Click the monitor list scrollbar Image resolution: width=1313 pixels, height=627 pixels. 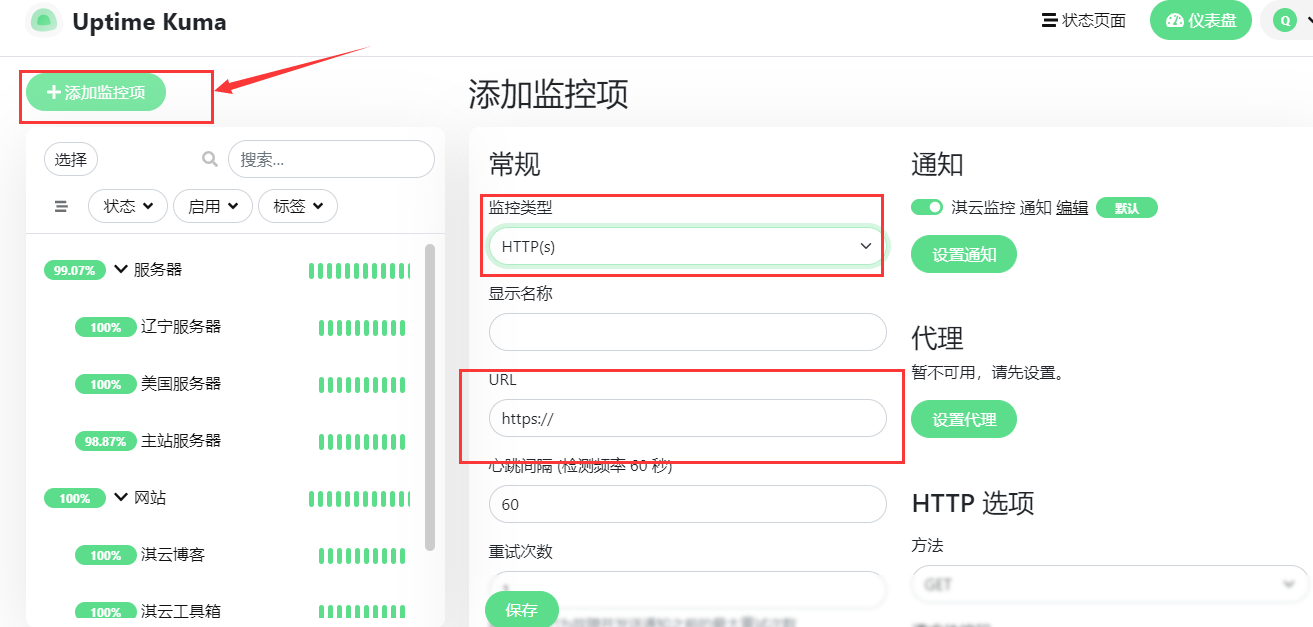430,396
